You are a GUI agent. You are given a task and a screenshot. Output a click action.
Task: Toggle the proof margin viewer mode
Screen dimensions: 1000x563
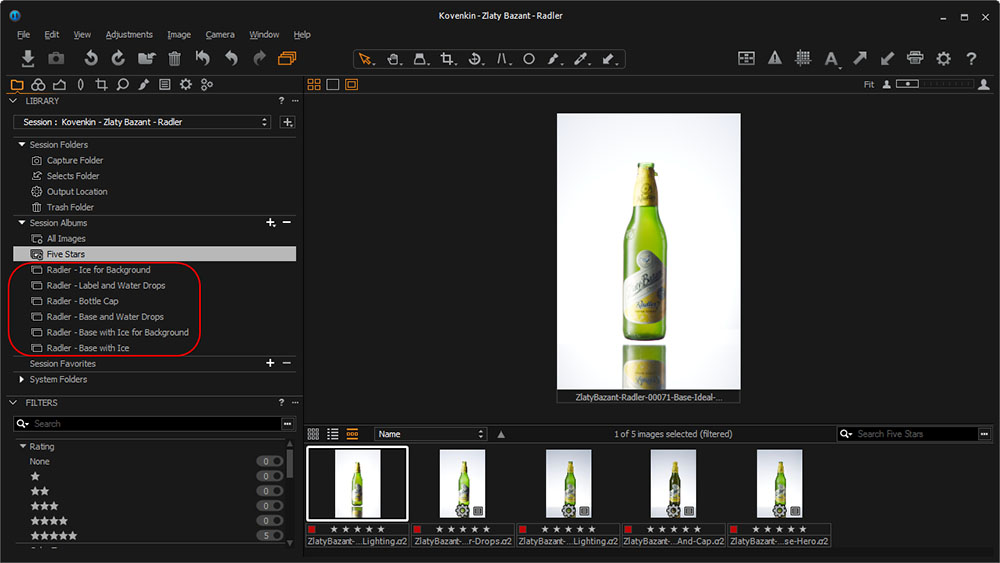(x=351, y=84)
